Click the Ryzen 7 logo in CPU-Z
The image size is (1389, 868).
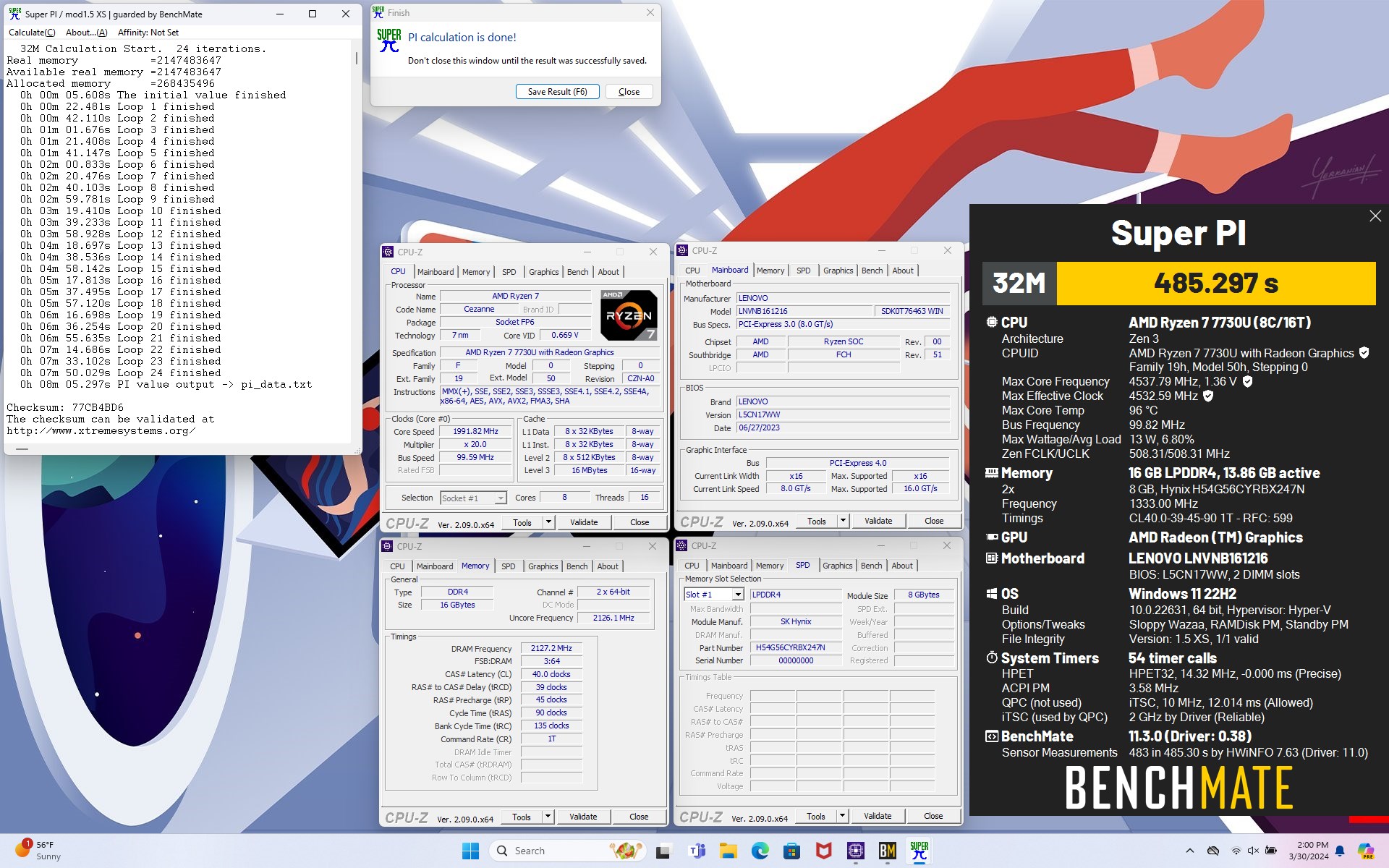(x=629, y=315)
